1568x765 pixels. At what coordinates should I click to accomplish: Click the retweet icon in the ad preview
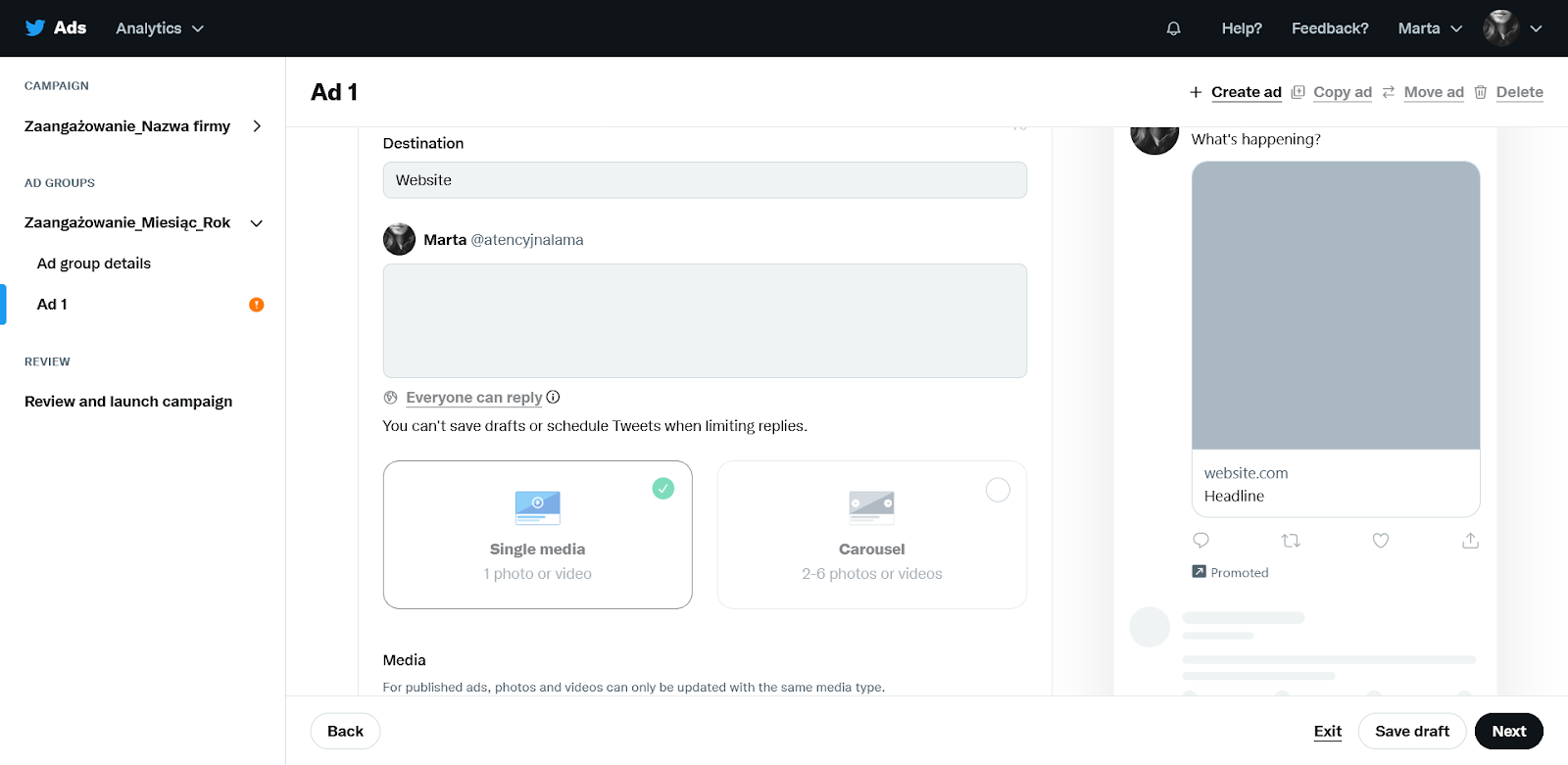pos(1291,541)
